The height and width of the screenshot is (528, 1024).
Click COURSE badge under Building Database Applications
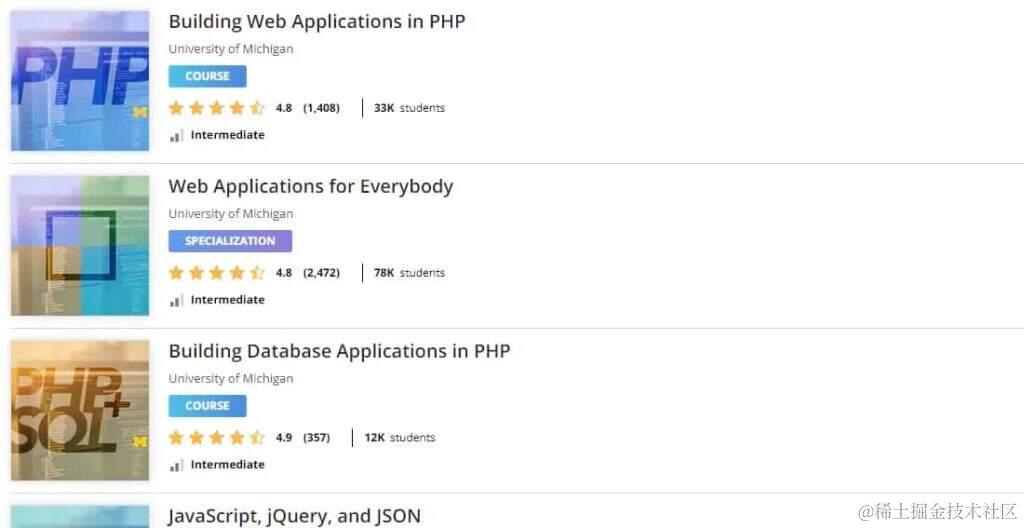(x=208, y=405)
